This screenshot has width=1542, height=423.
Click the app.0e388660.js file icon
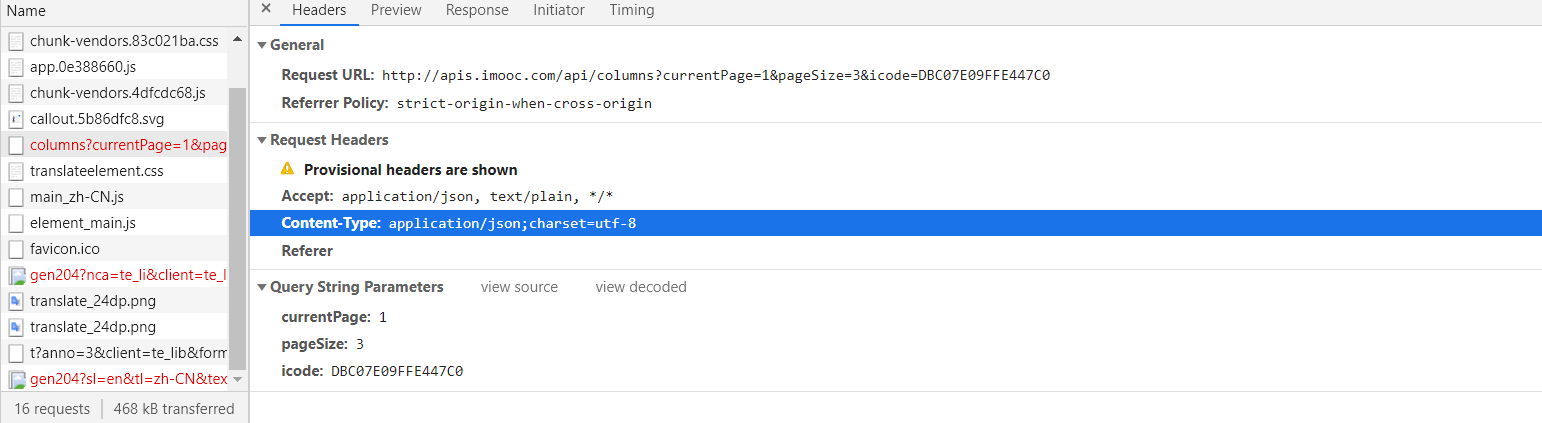(x=16, y=67)
